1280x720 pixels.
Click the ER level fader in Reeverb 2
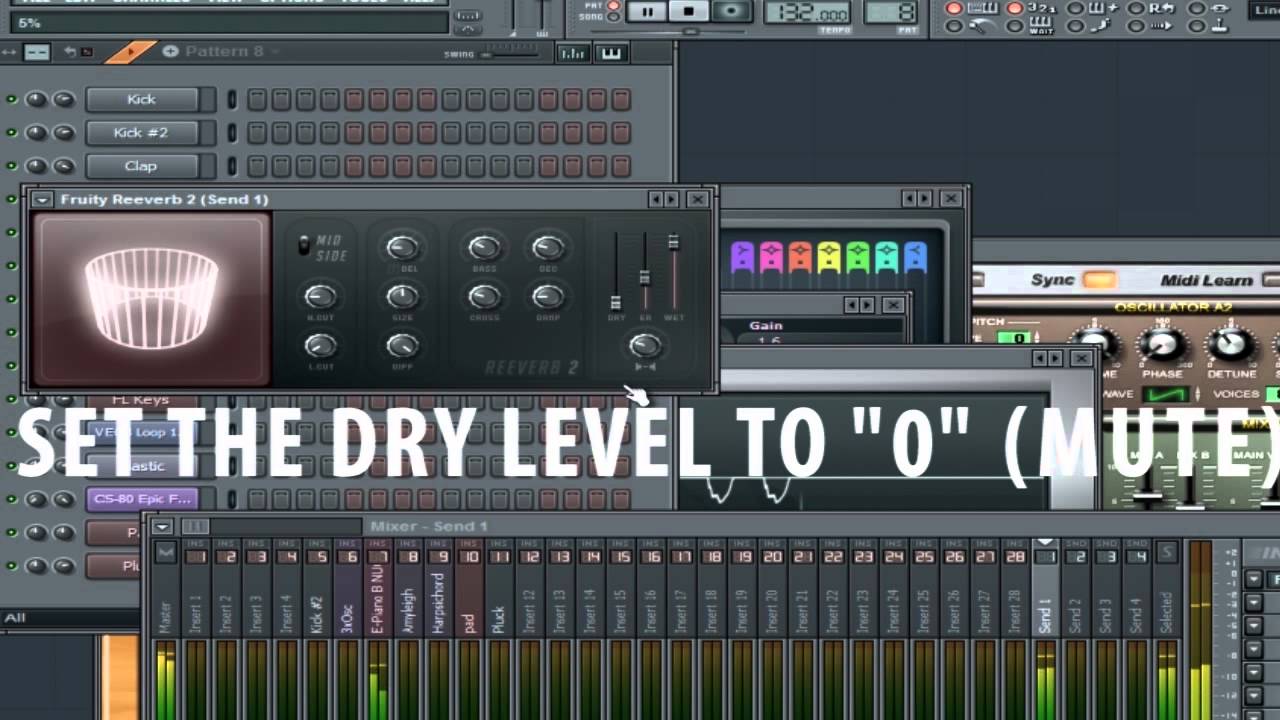[645, 277]
